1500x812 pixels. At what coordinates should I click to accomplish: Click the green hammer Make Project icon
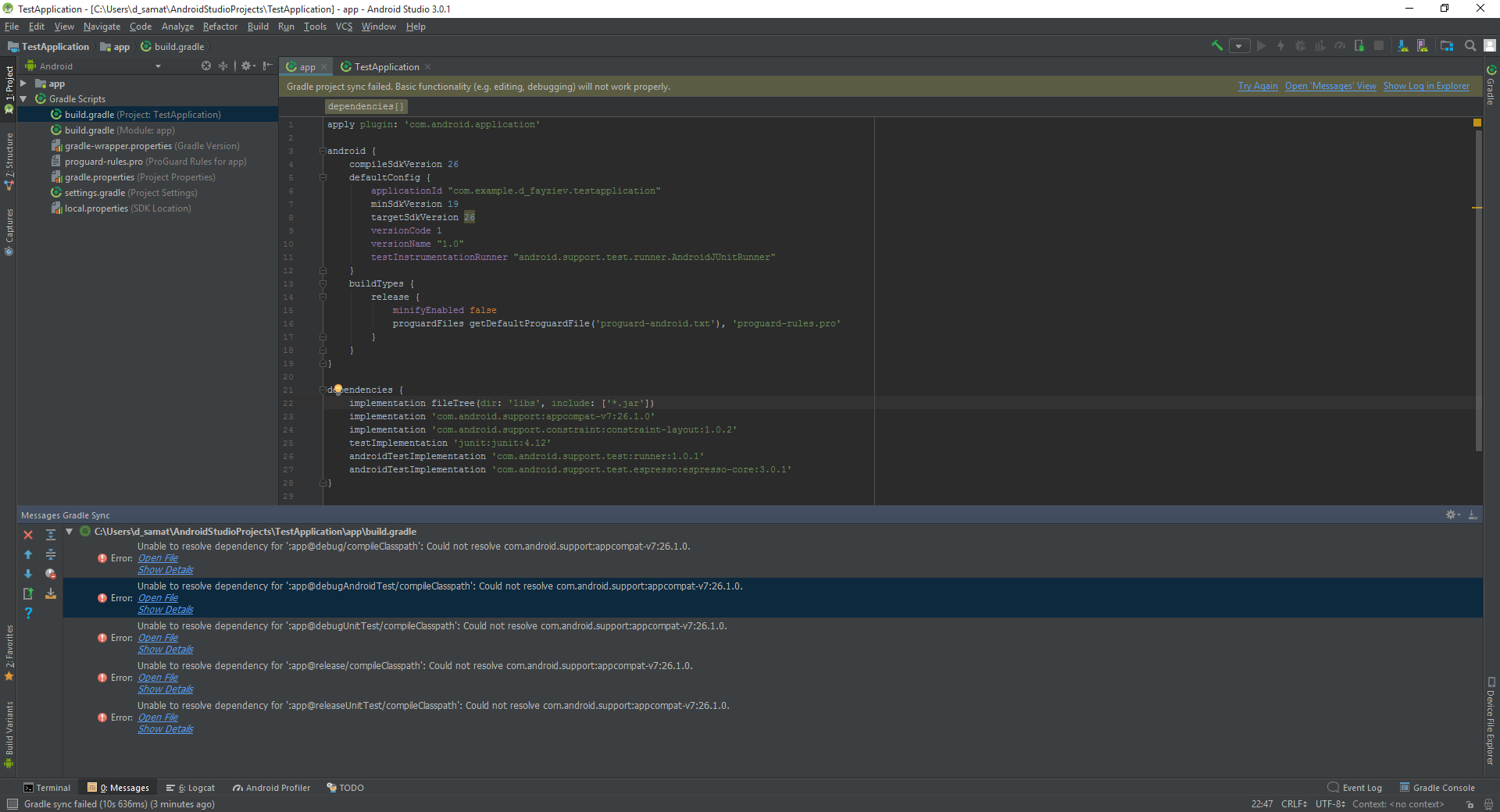tap(1217, 46)
